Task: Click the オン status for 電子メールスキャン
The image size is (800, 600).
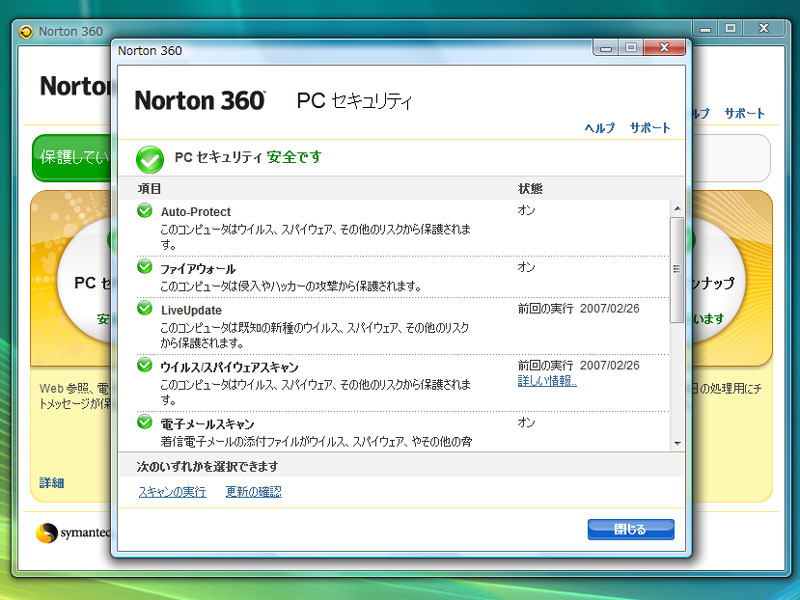Action: point(526,422)
